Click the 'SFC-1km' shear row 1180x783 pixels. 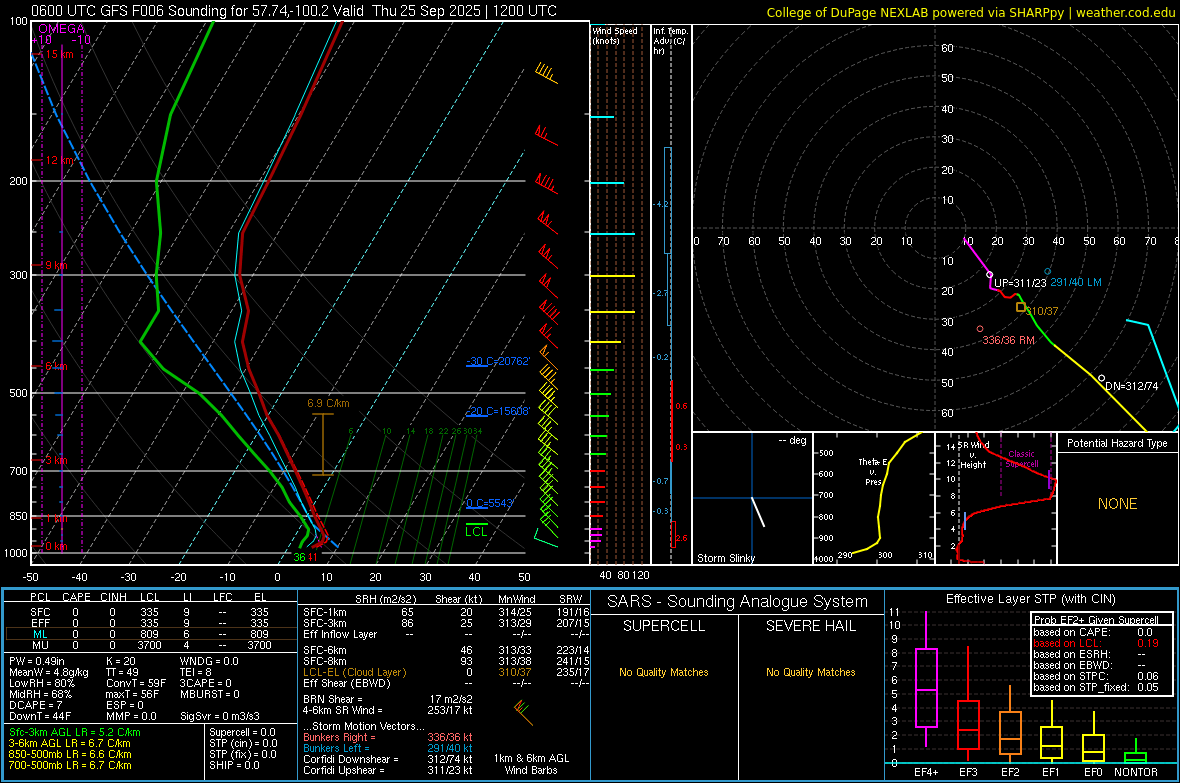point(446,612)
